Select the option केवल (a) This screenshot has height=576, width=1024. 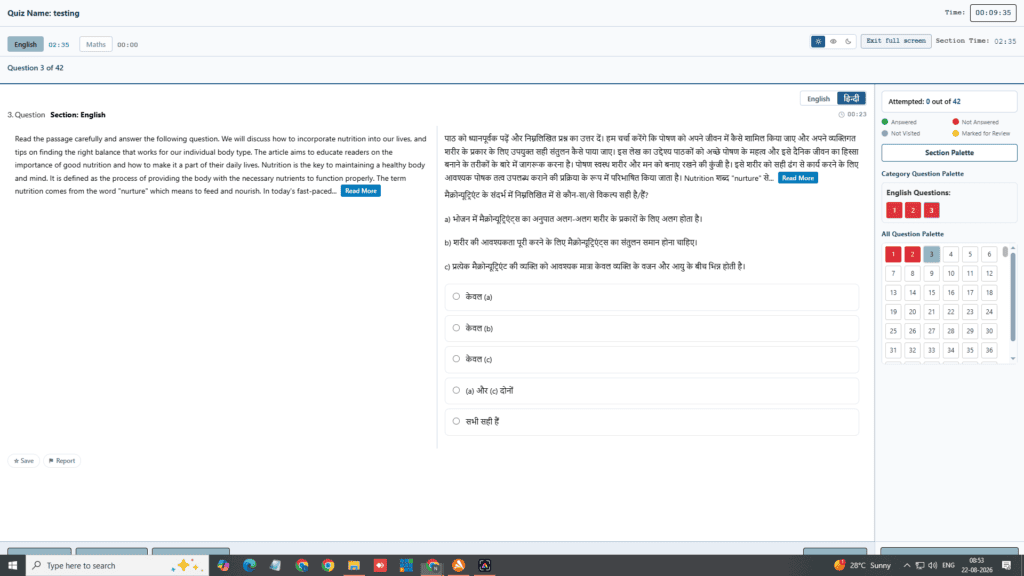point(652,296)
